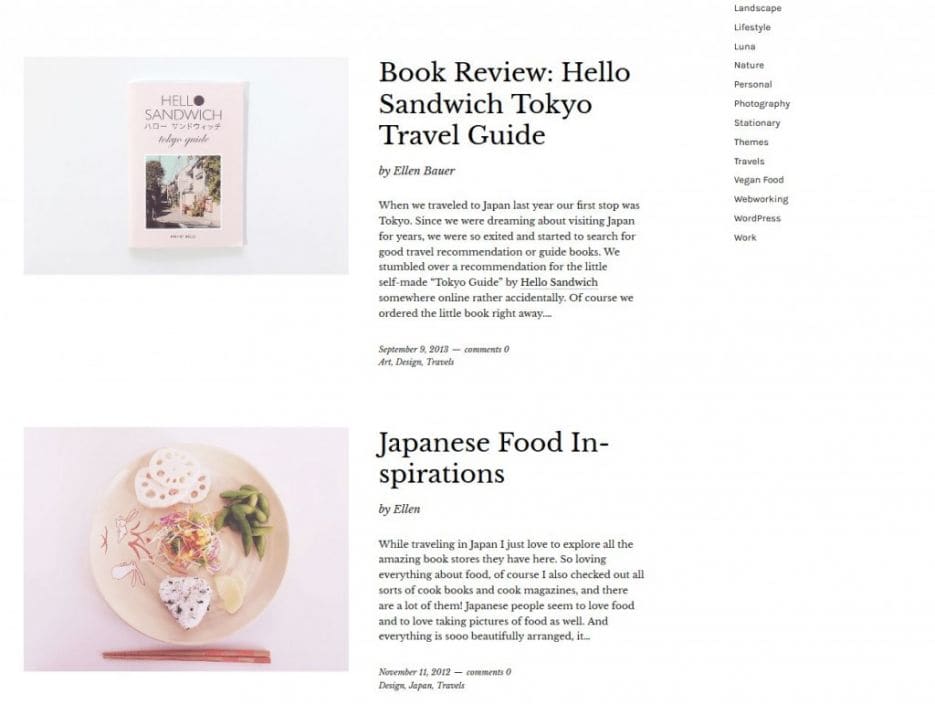View comments 0 on the book review

(487, 349)
